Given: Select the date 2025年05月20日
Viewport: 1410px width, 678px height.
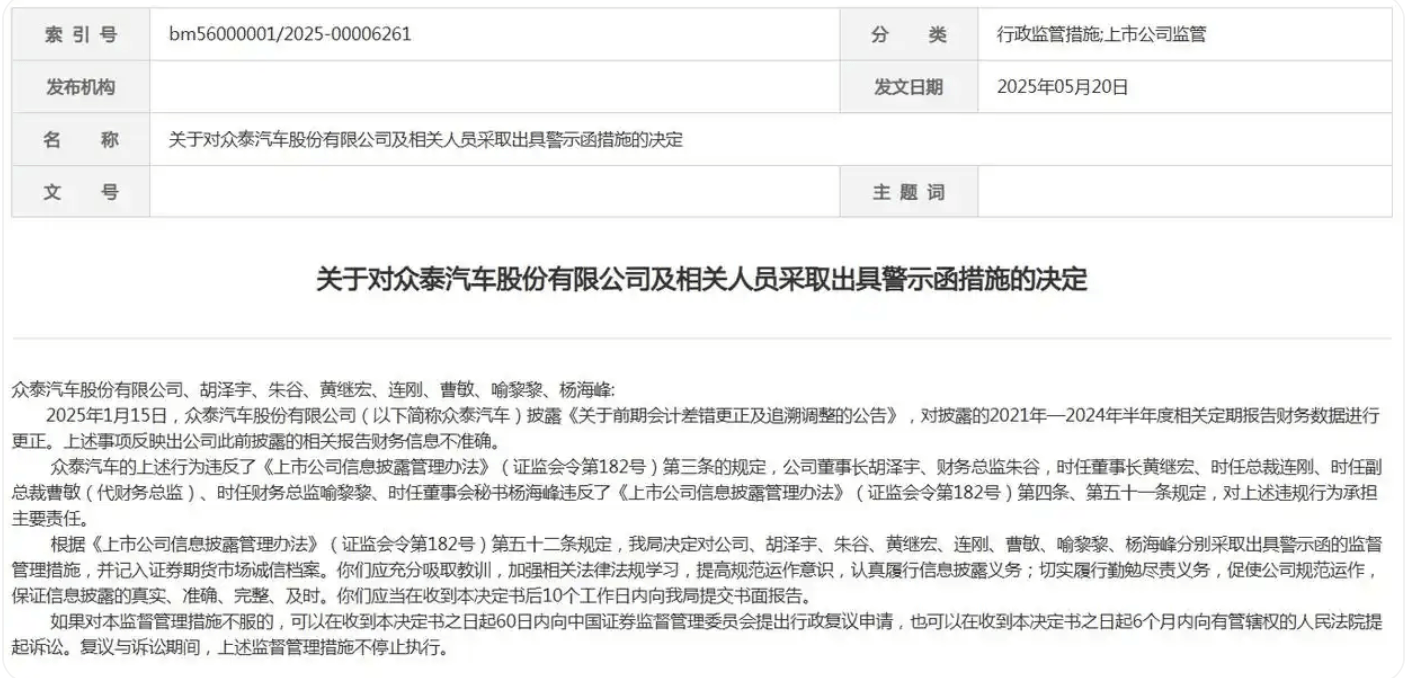Looking at the screenshot, I should click(x=1062, y=87).
